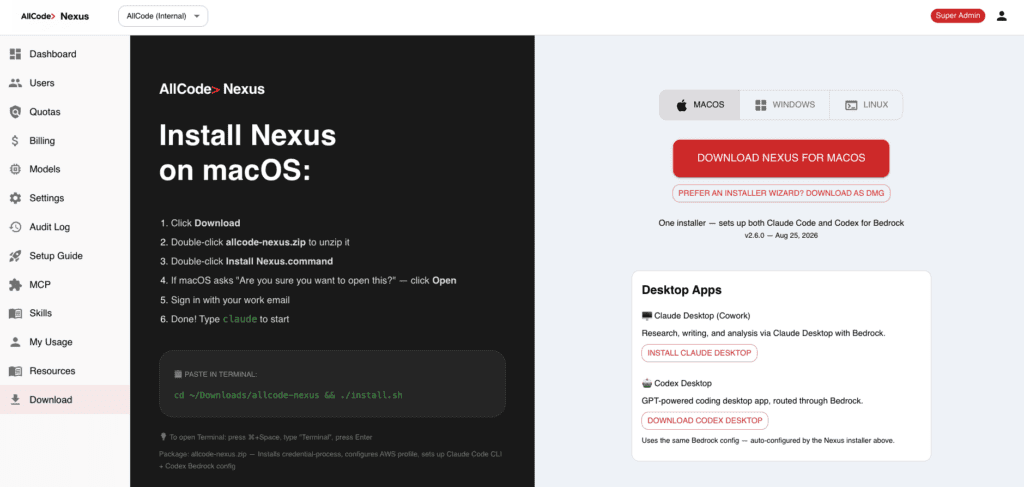Screen dimensions: 1024x487
Task: Navigate to Billing
Action: [65, 140]
